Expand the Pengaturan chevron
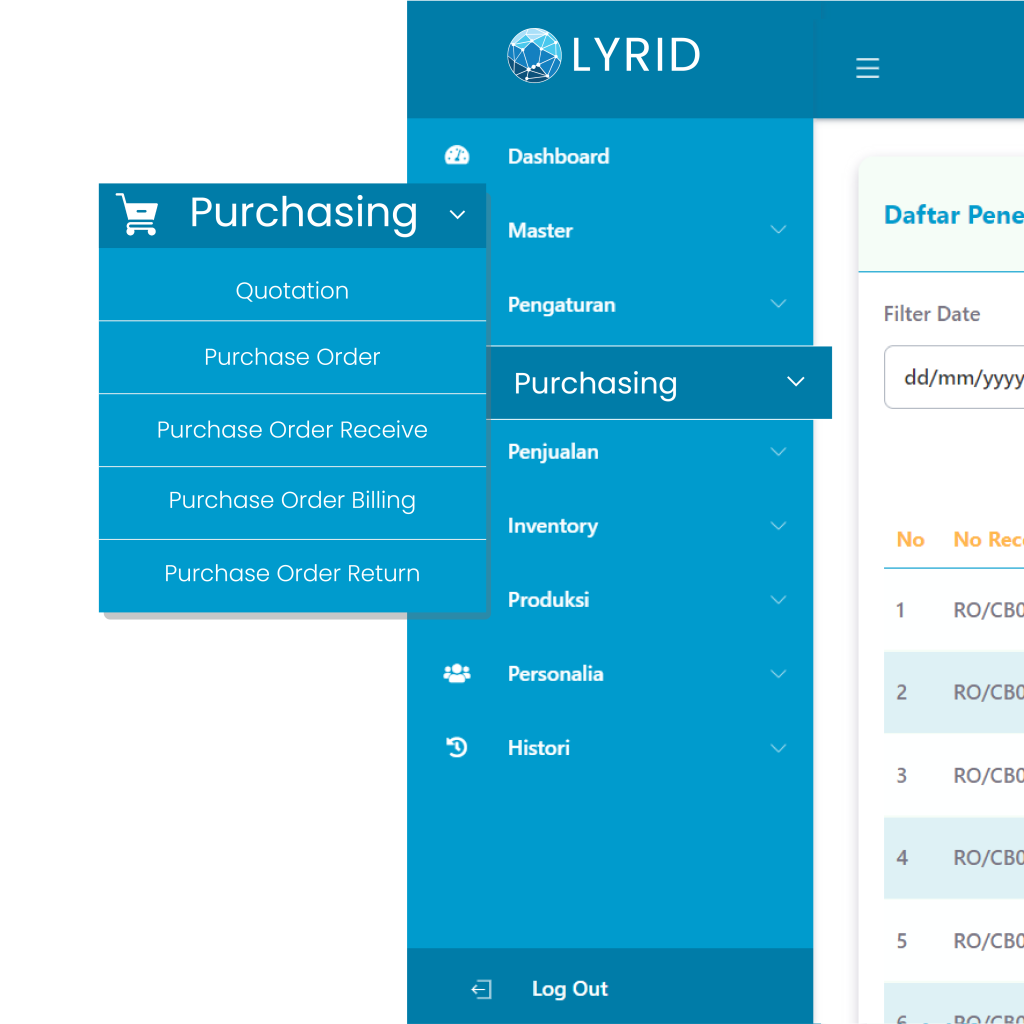Screen dimensions: 1024x1024 click(x=778, y=304)
